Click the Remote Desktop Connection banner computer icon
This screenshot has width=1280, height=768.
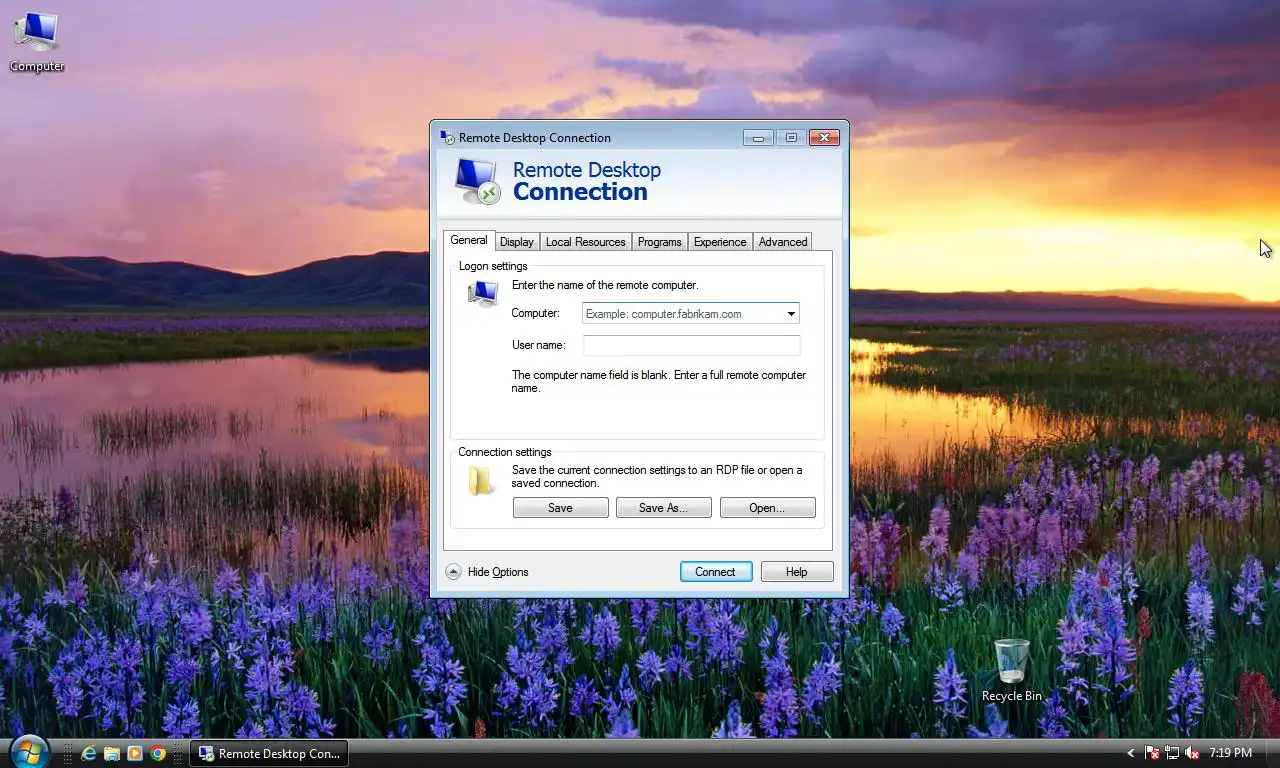[477, 181]
